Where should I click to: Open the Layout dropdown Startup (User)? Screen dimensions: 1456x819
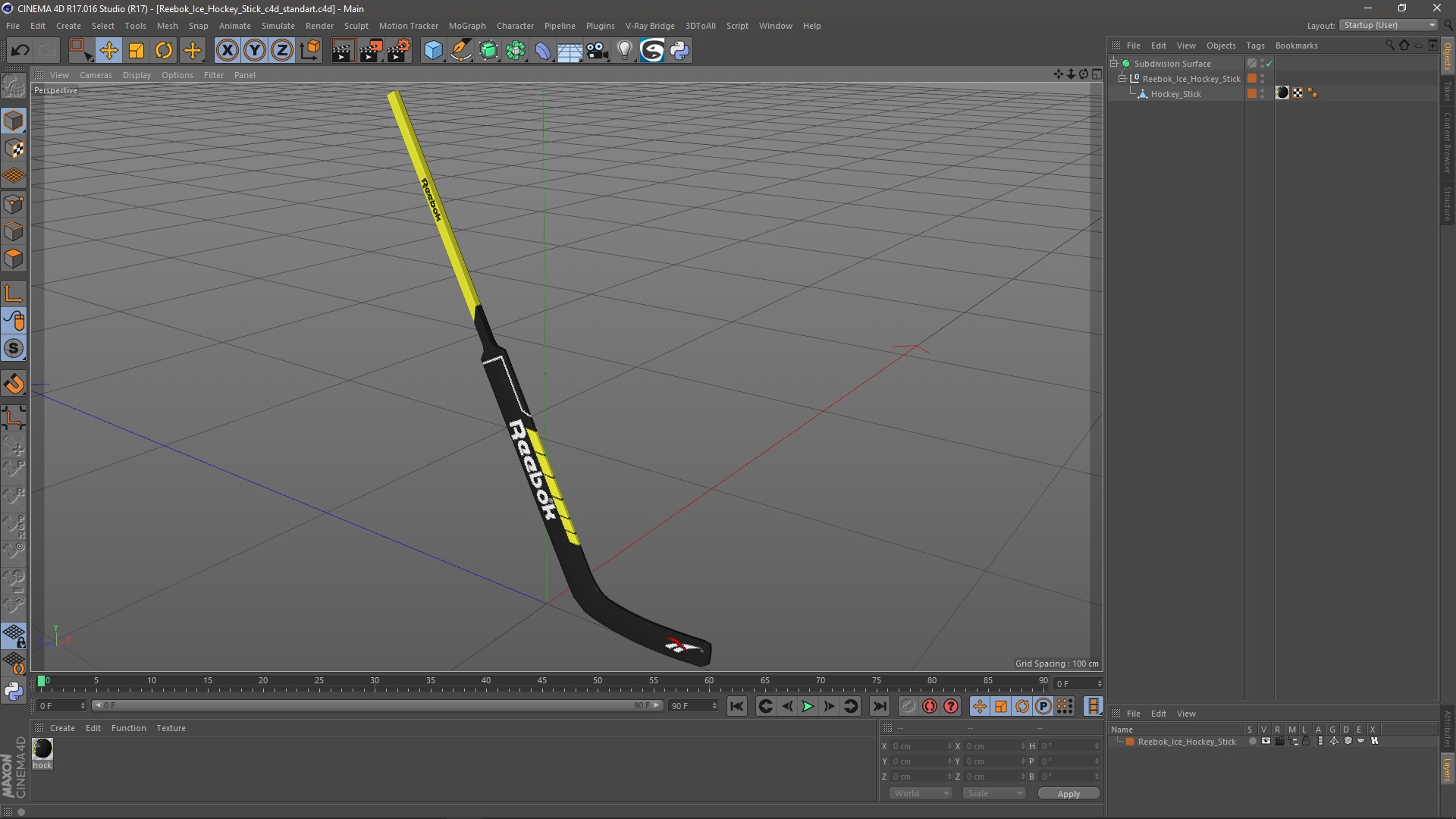point(1389,25)
